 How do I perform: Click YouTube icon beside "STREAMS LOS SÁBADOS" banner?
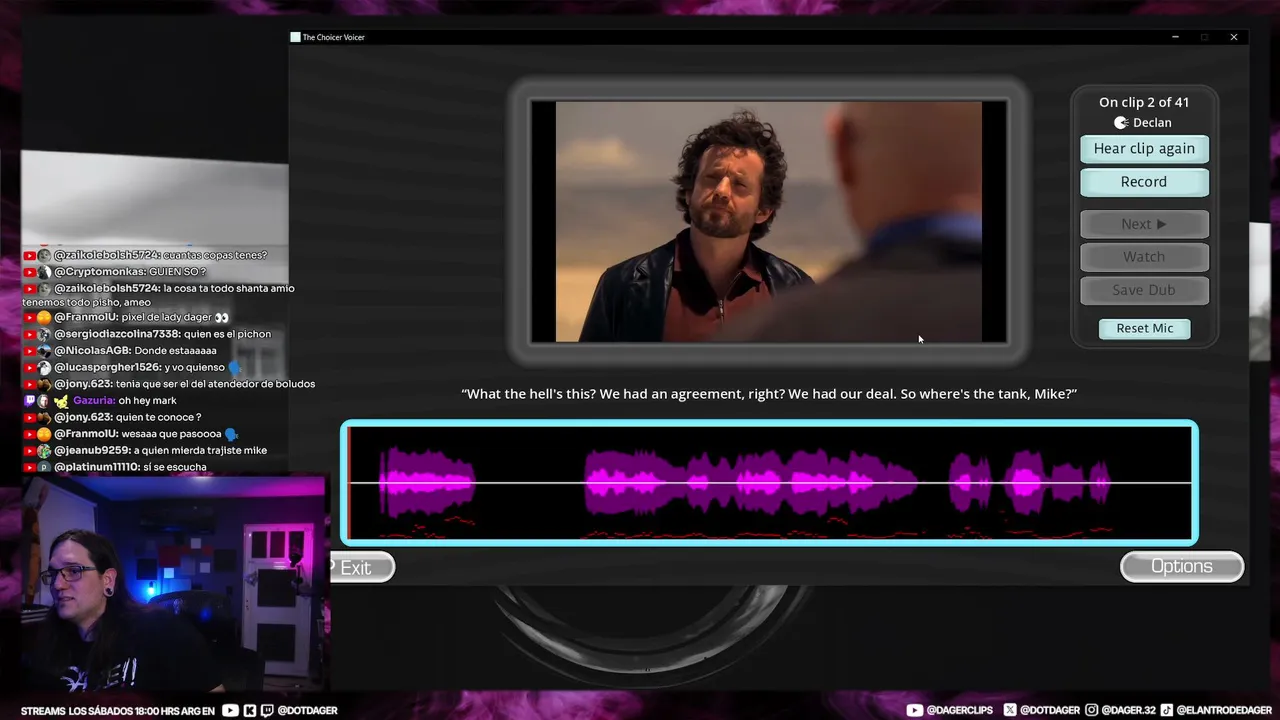231,710
